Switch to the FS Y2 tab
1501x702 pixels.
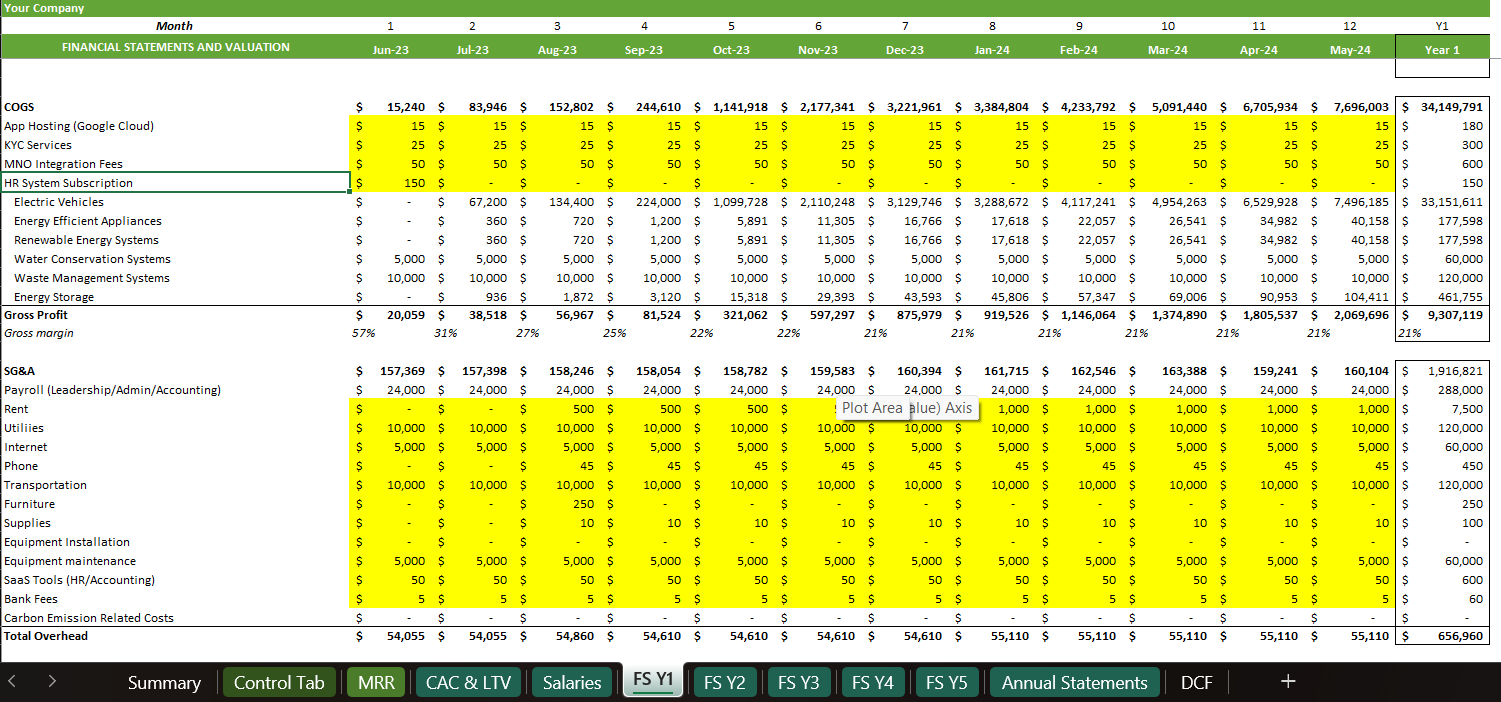coord(725,682)
